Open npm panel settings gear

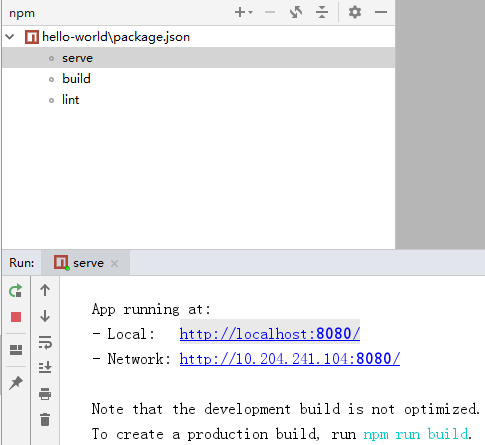pyautogui.click(x=355, y=12)
